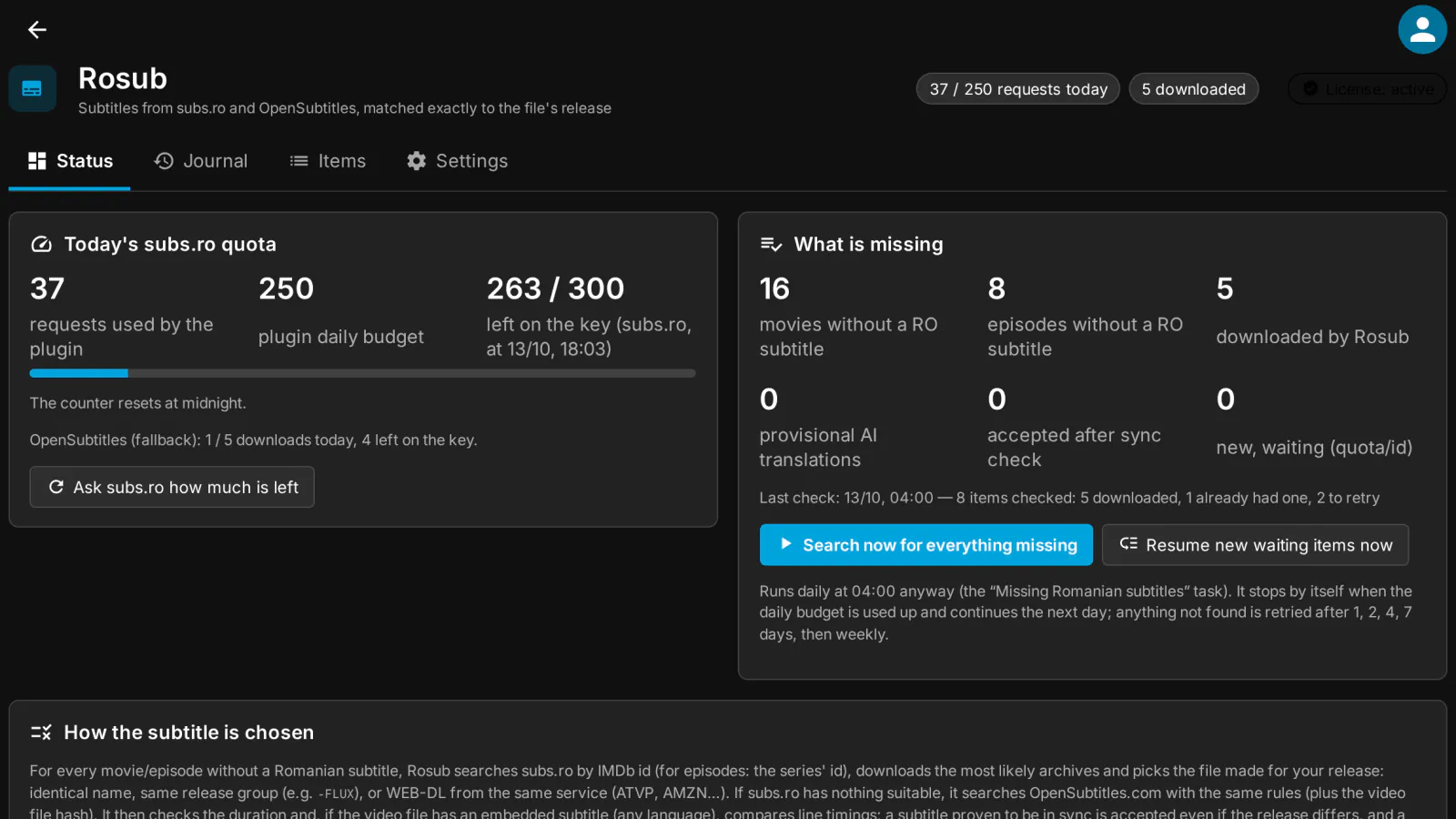
Task: Click 'The counter resets at midnight.' text
Action: (137, 403)
